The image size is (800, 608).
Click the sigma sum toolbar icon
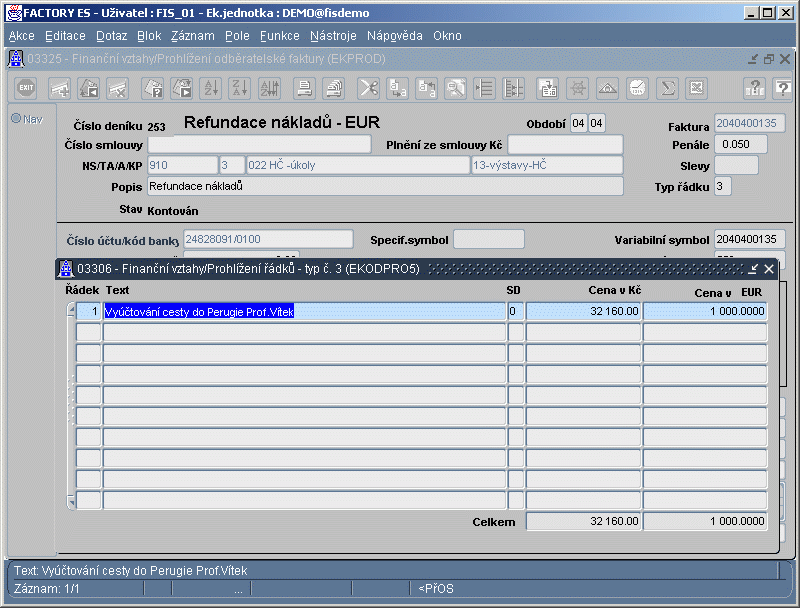coord(667,89)
